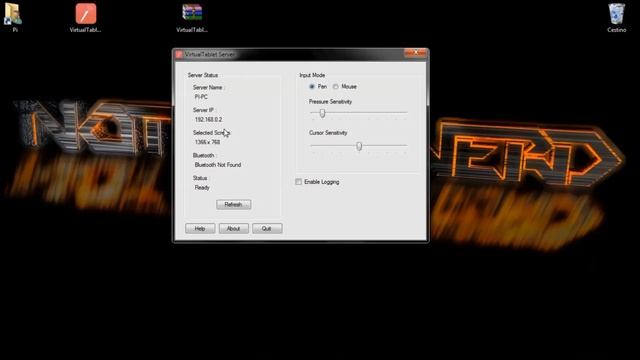Open the VirtualTablet WinRAR archive icon
This screenshot has height=360, width=640.
click(x=192, y=13)
